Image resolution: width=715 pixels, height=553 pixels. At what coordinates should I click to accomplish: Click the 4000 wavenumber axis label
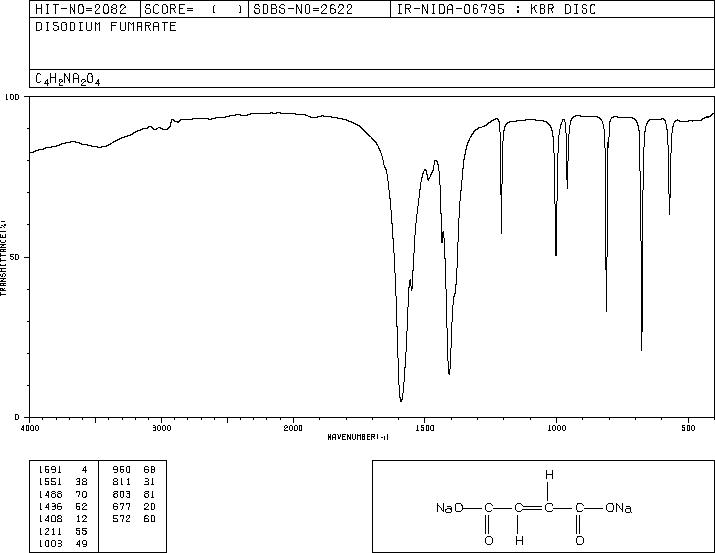(x=30, y=428)
